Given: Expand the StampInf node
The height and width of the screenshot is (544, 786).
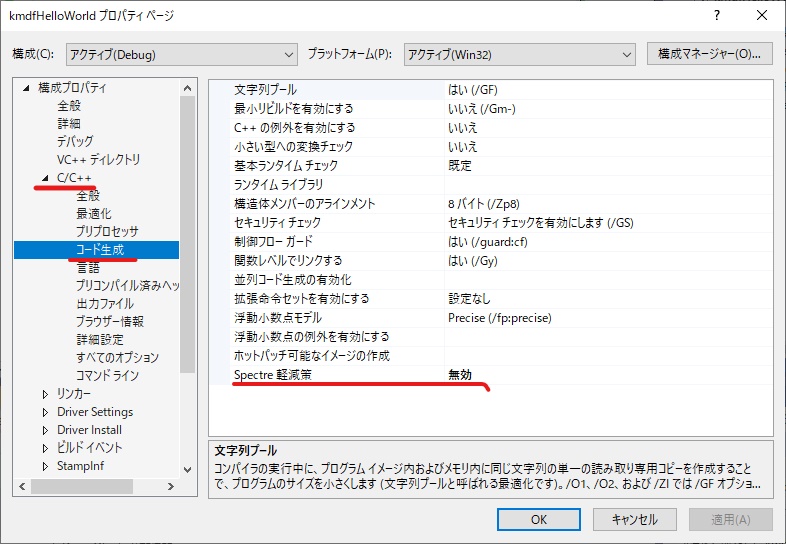Looking at the screenshot, I should pyautogui.click(x=45, y=466).
